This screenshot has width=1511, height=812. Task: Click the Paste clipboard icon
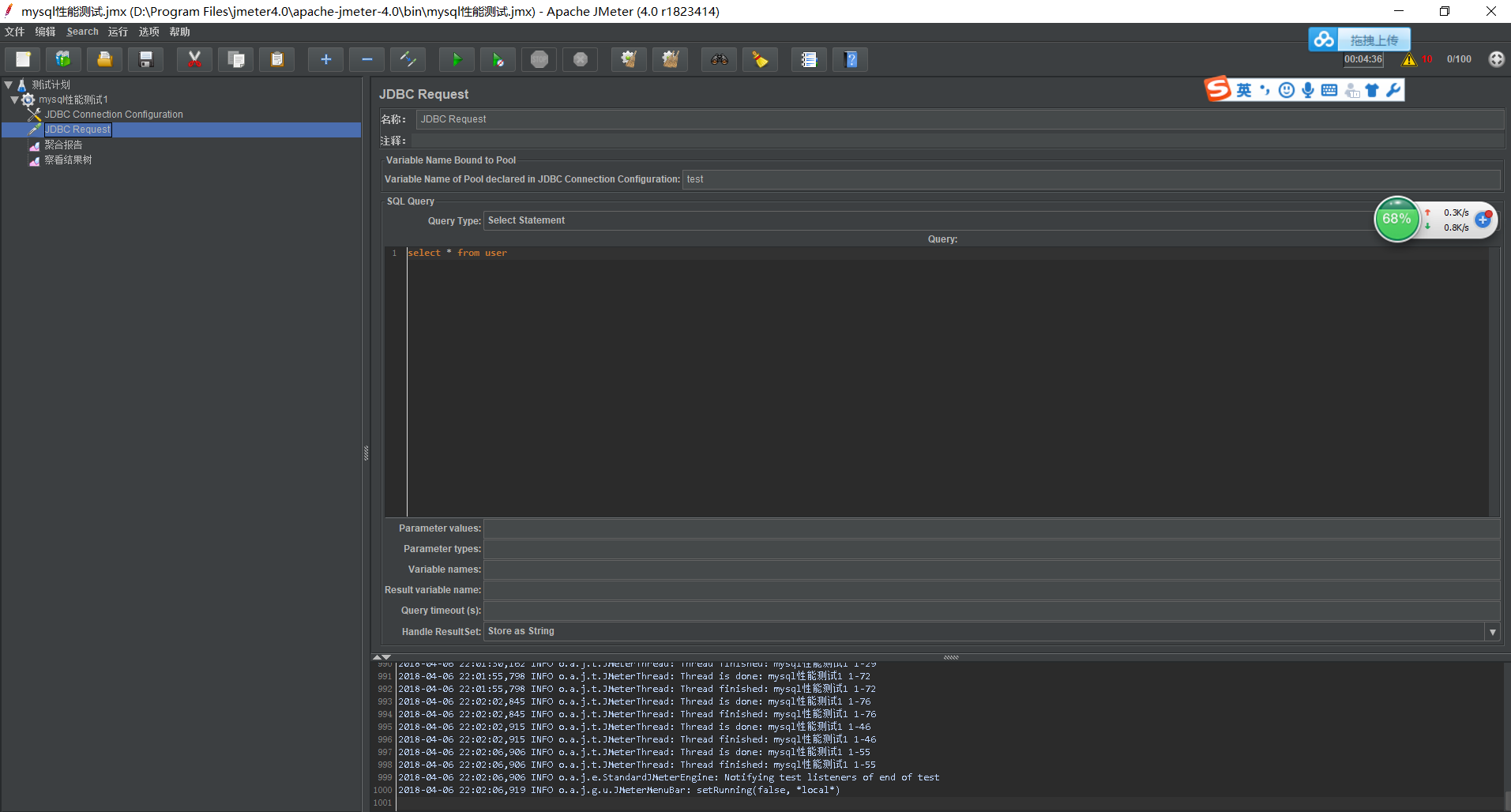[x=276, y=59]
